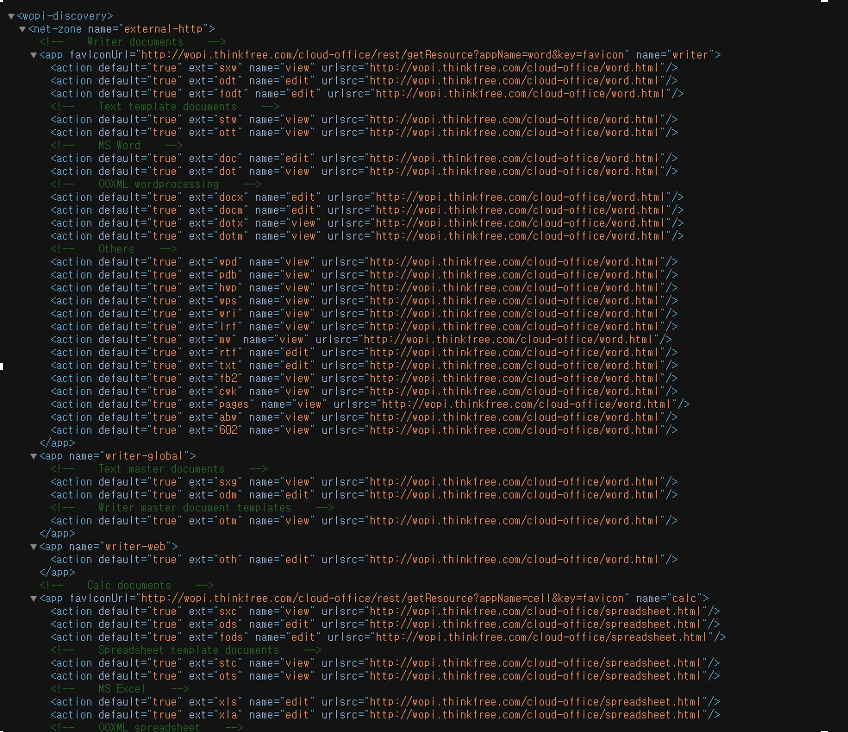Click the action row with ext="fb2"
848x732 pixels.
coord(364,380)
